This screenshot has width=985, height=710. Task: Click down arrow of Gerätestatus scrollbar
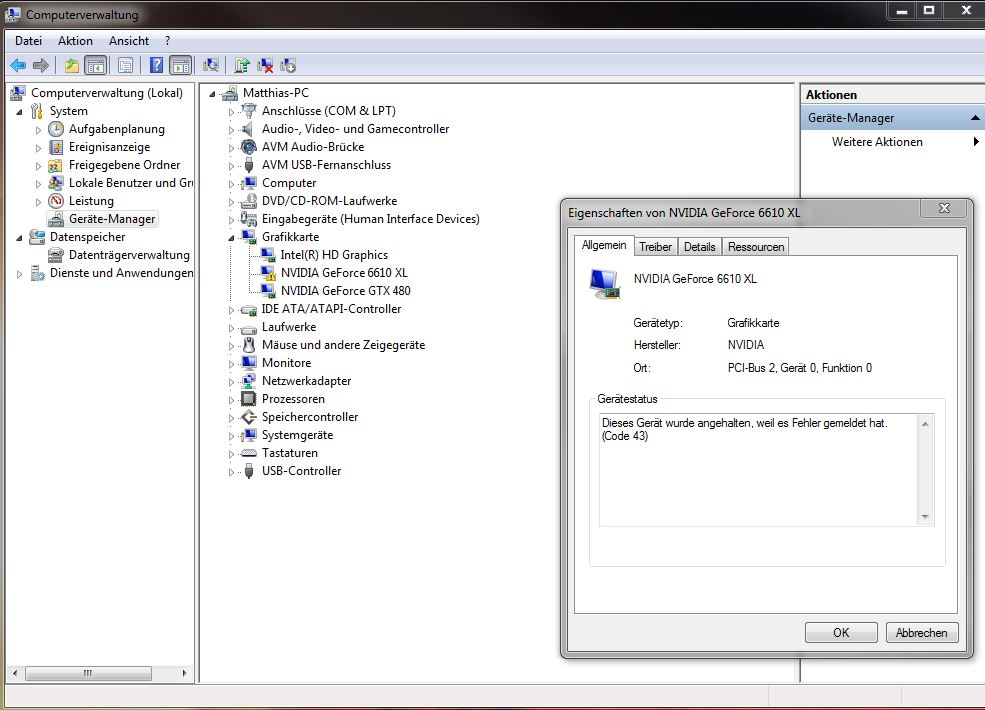coord(925,517)
